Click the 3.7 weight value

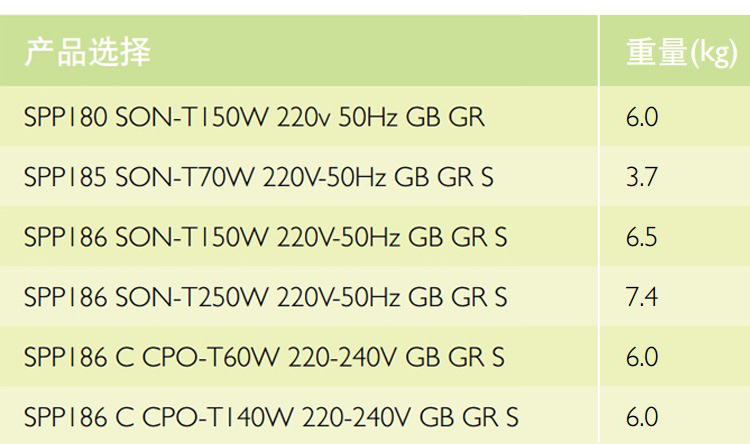tap(641, 177)
